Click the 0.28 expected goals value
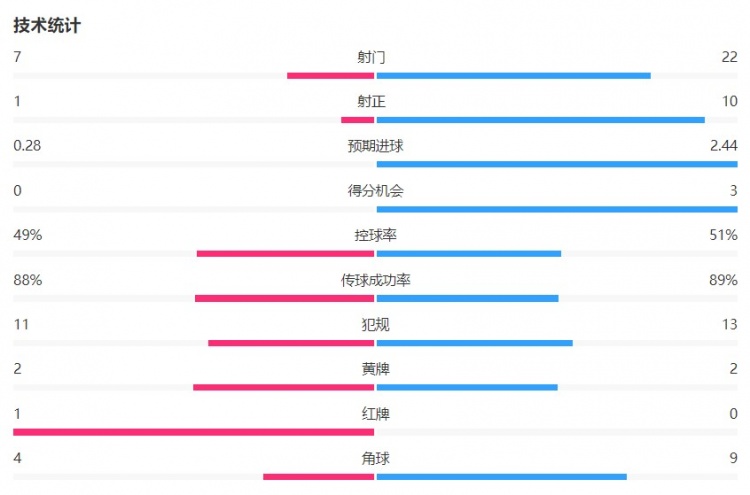750x495 pixels. coord(27,146)
